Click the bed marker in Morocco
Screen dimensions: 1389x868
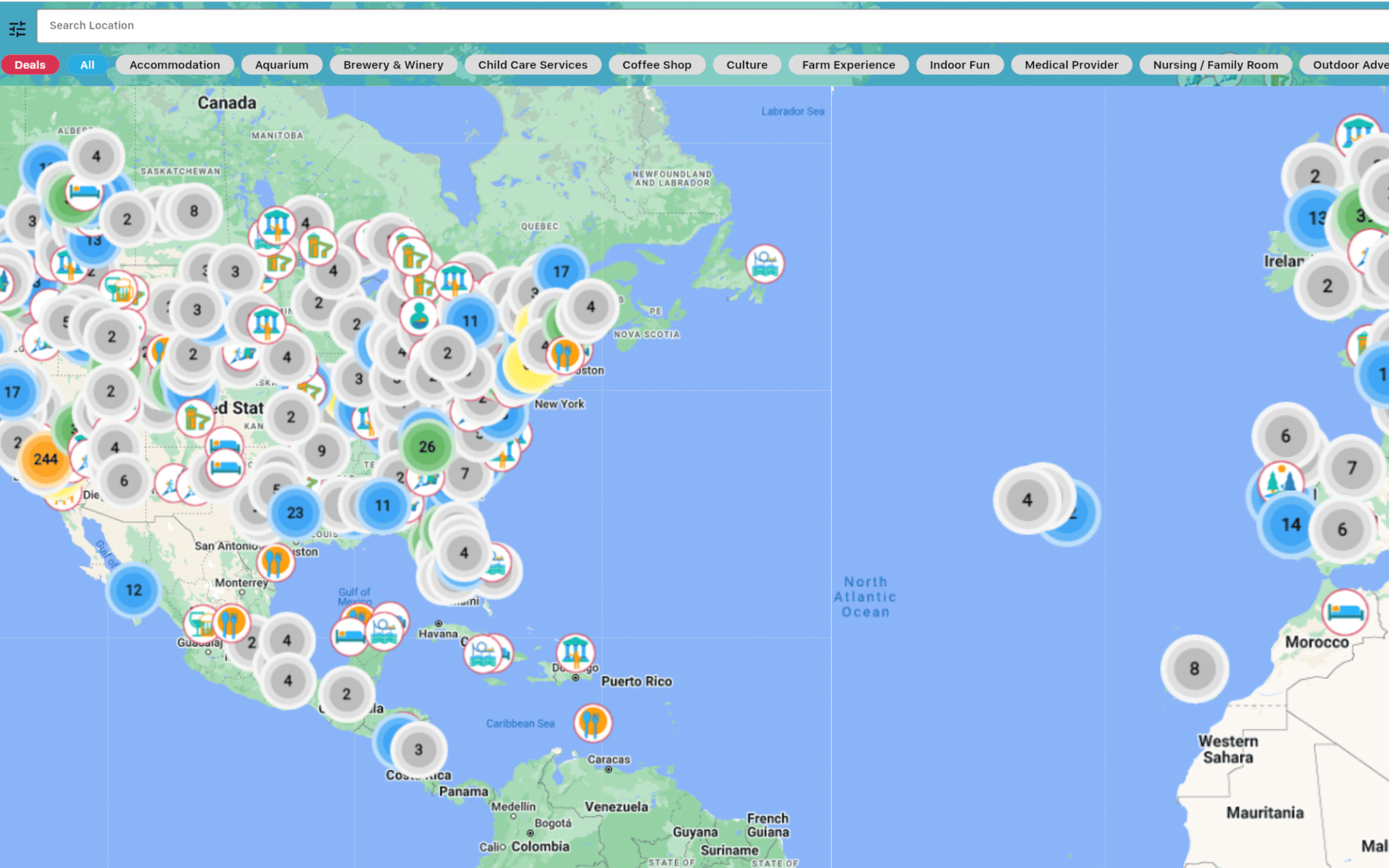1345,612
